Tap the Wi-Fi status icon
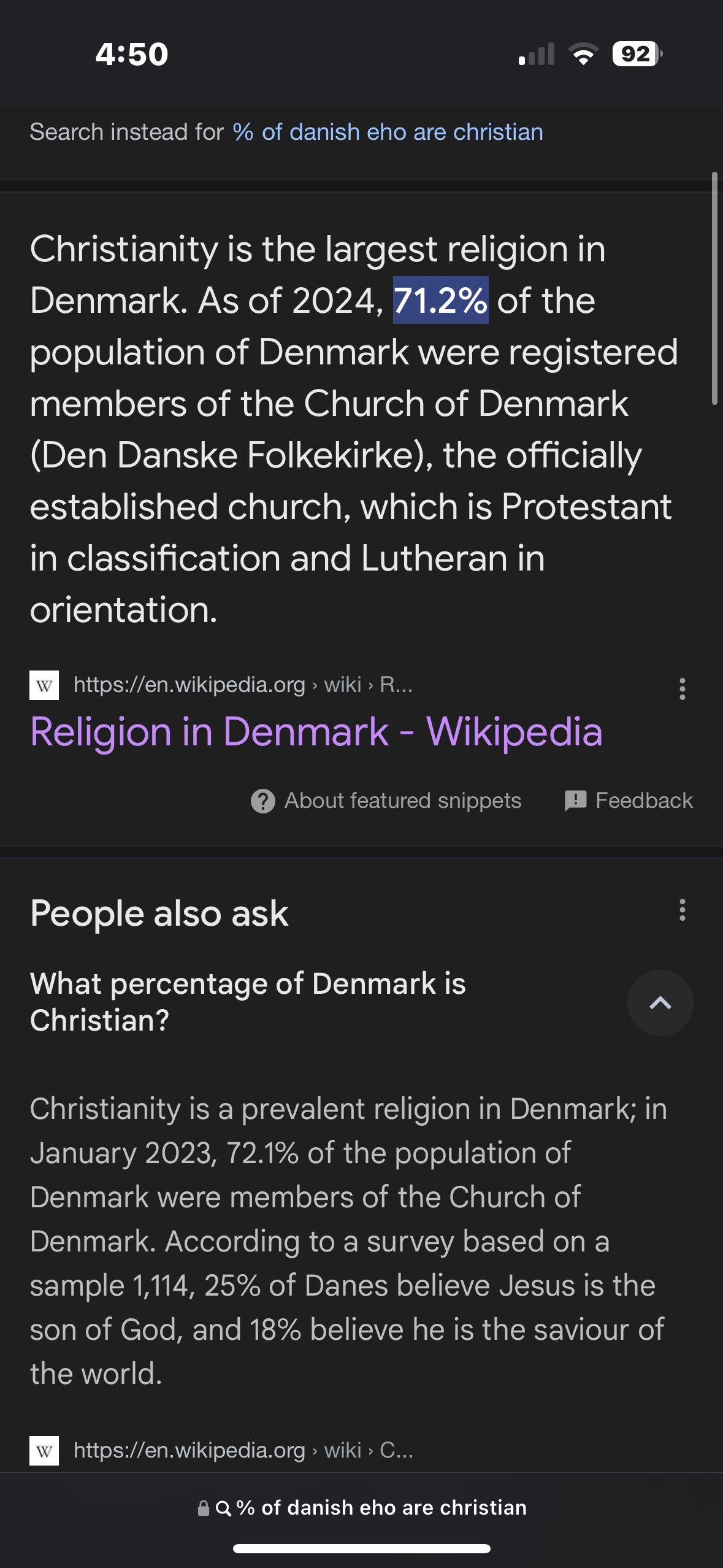Viewport: 723px width, 1568px height. tap(583, 54)
